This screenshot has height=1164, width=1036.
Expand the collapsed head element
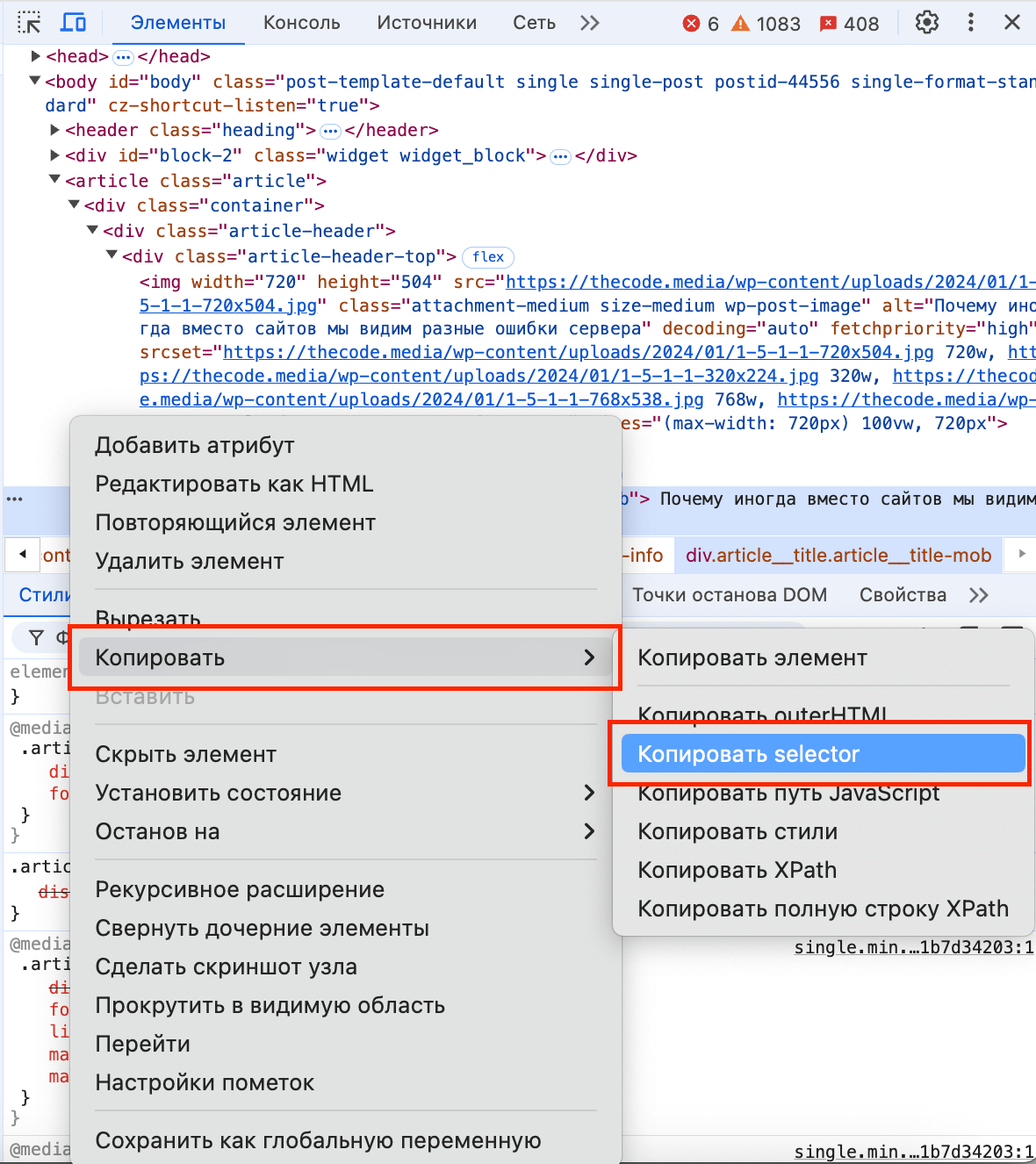(36, 56)
